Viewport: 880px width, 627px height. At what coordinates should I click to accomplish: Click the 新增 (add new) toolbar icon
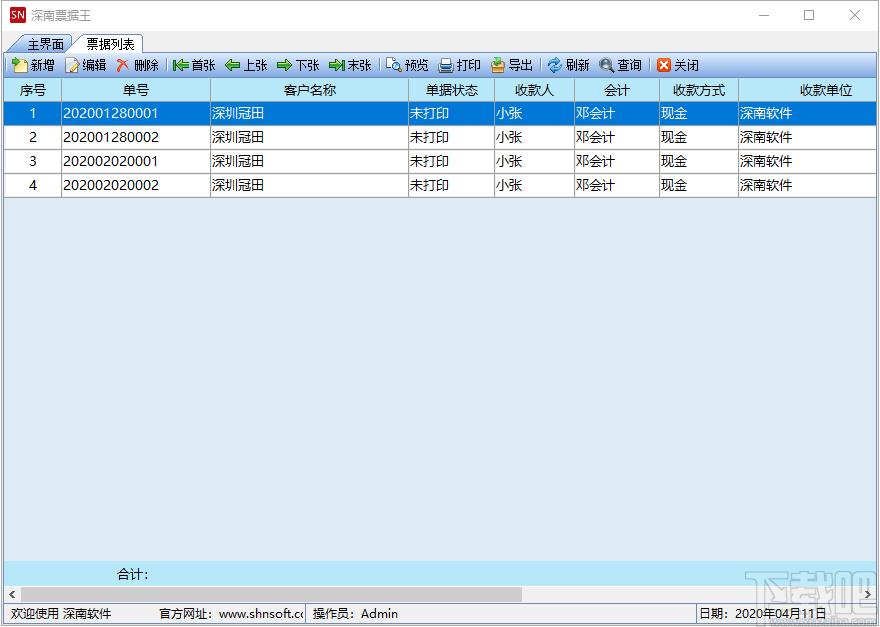click(x=33, y=66)
